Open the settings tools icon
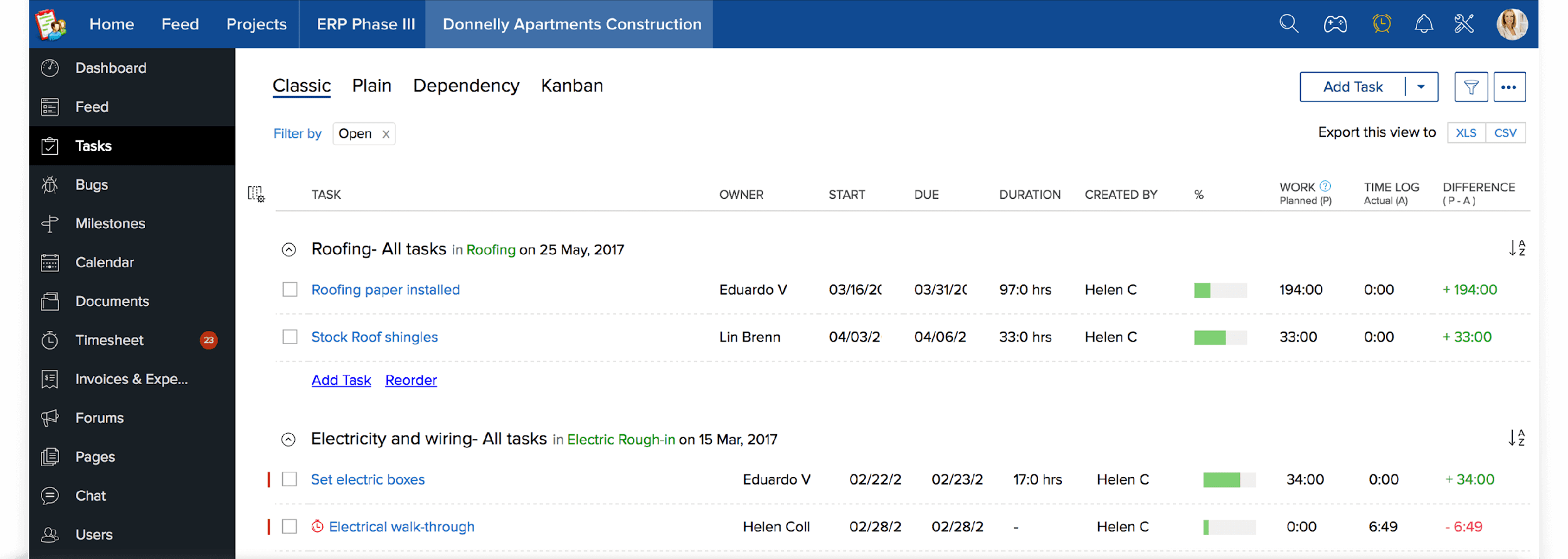1568x559 pixels. 1464,24
